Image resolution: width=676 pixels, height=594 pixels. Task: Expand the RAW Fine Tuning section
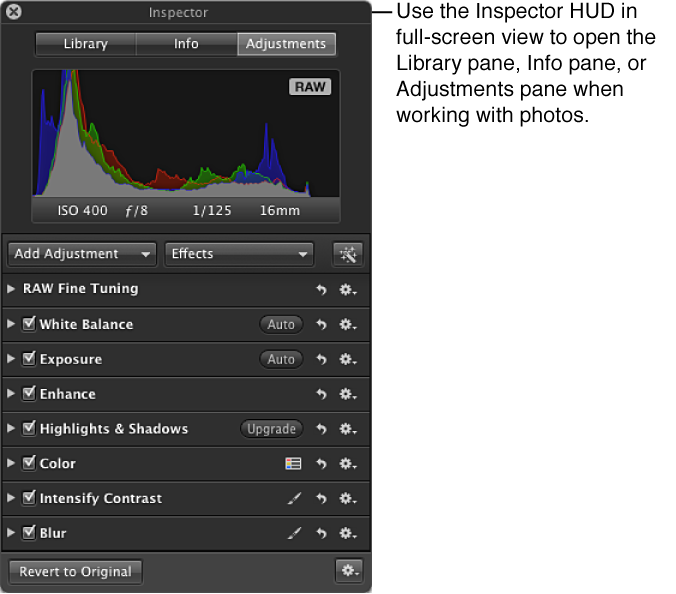[x=11, y=289]
